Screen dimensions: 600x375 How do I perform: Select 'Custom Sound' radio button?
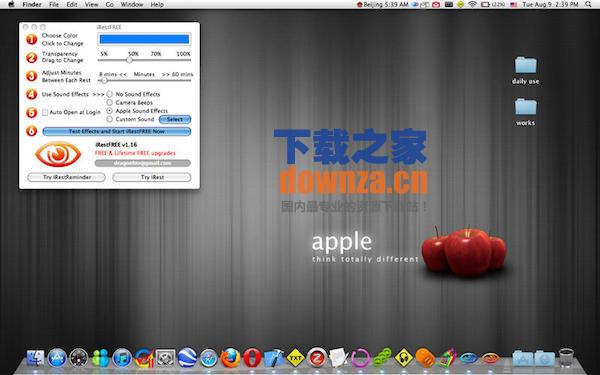110,119
